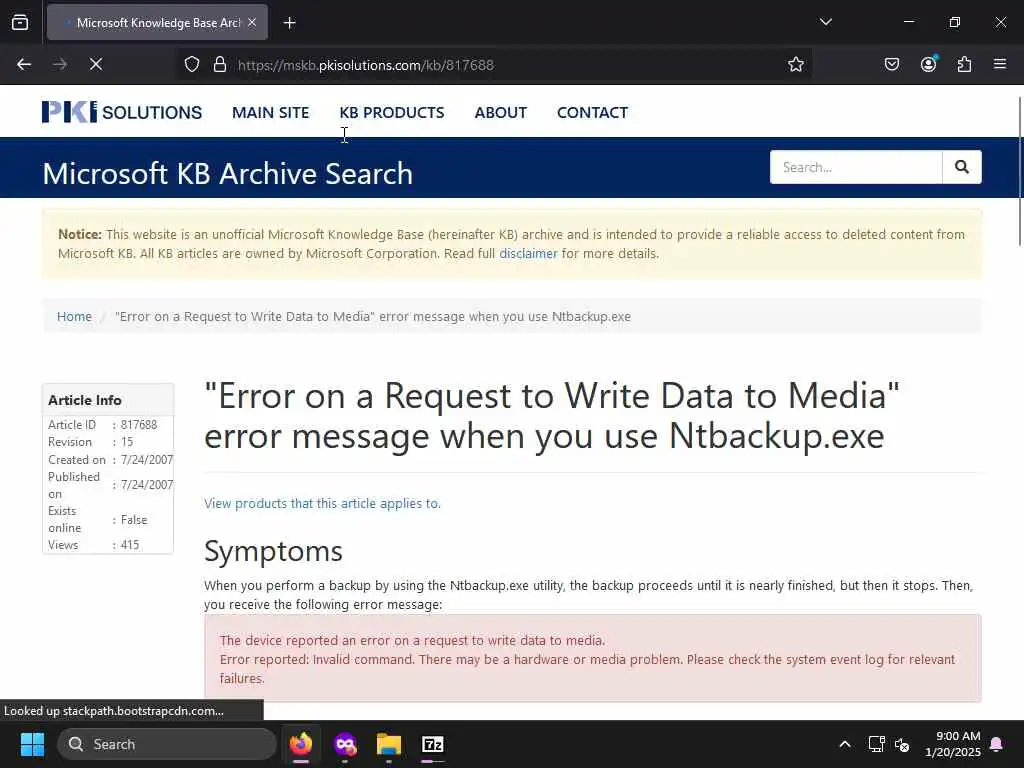Click the PKI Solutions logo
1024x768 pixels.
[122, 112]
